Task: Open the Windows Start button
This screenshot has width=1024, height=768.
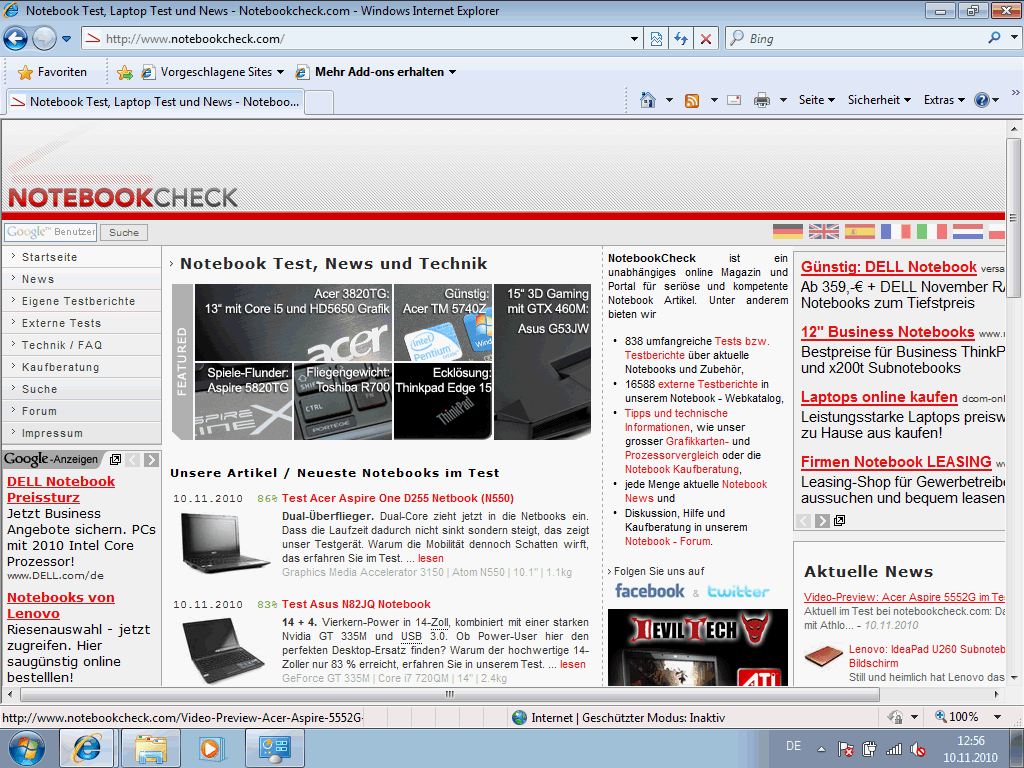Action: coord(27,748)
